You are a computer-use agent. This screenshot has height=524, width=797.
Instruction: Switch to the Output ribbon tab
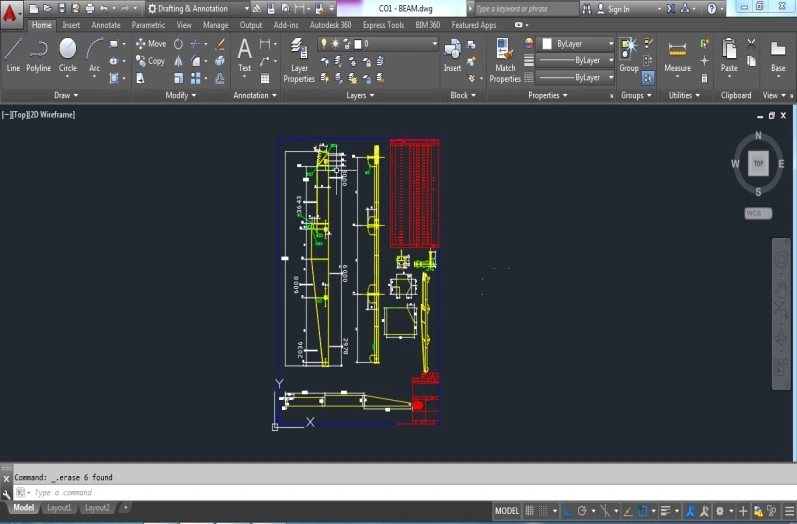click(x=251, y=25)
